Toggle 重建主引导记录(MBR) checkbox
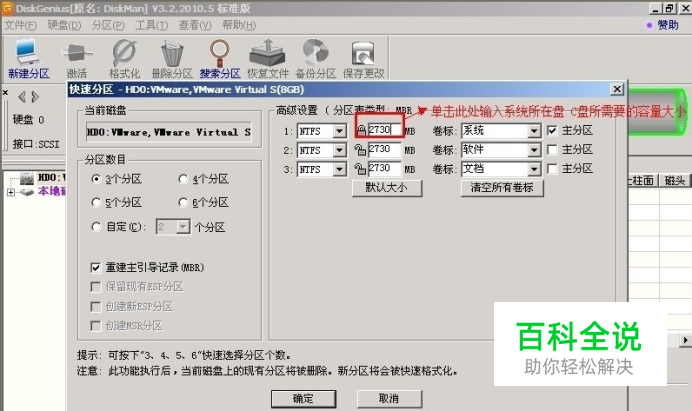 pyautogui.click(x=95, y=268)
